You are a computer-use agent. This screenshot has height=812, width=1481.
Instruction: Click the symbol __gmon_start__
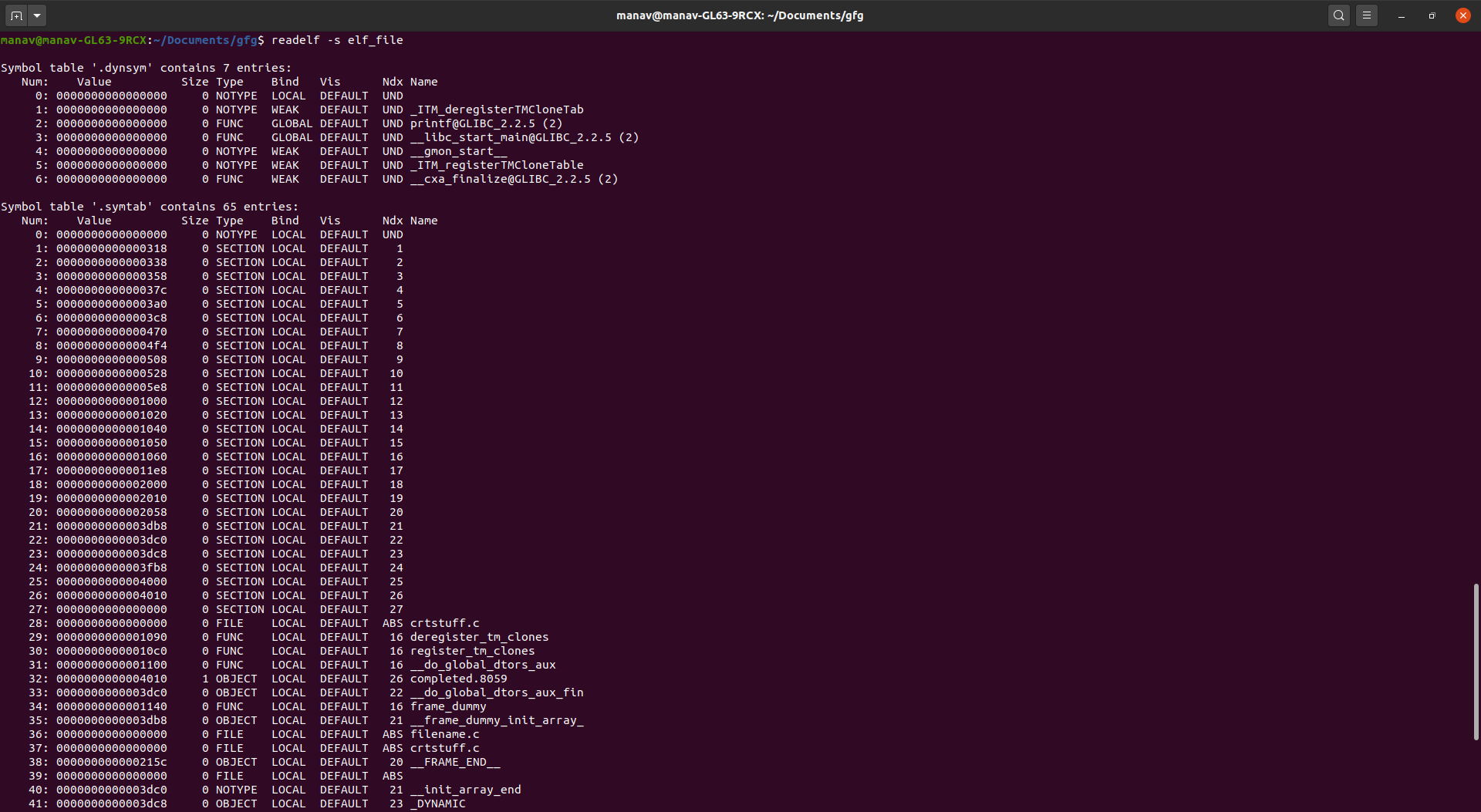[x=459, y=151]
